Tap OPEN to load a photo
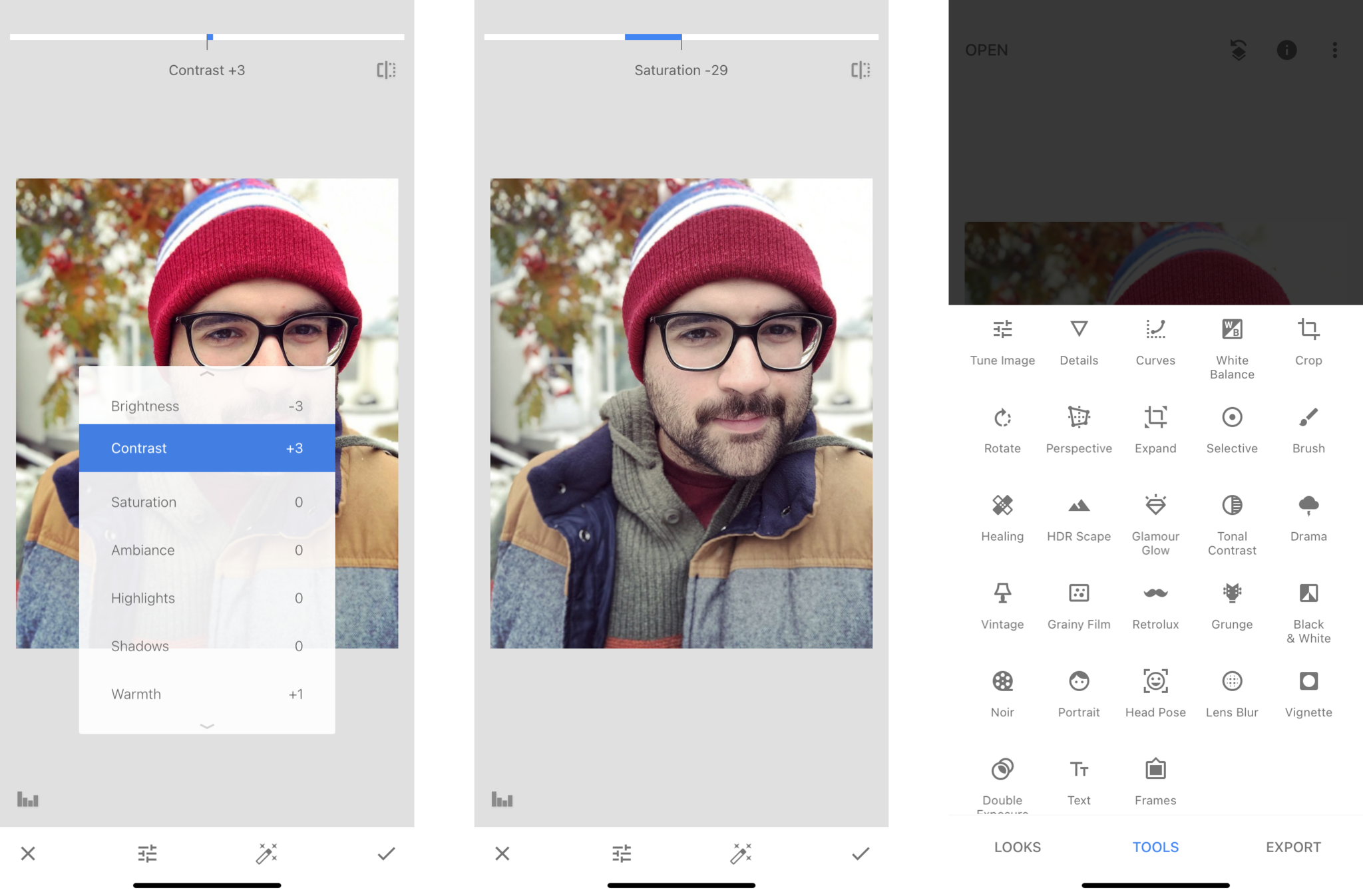Screen dimensions: 1363x896 [987, 50]
